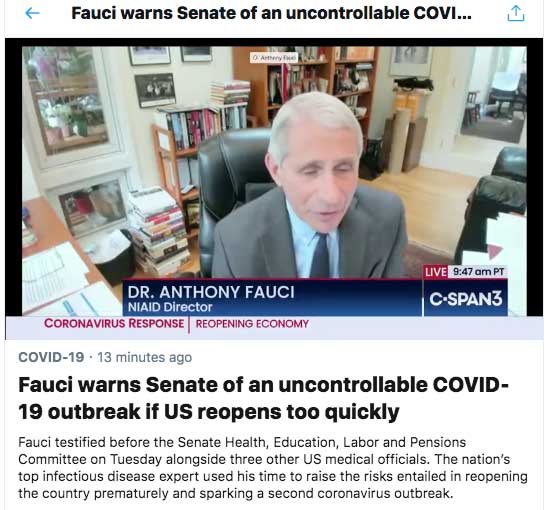This screenshot has height=510, width=548.
Task: Click the 'REOPENING ECONOMY' ticker label
Action: tap(252, 324)
